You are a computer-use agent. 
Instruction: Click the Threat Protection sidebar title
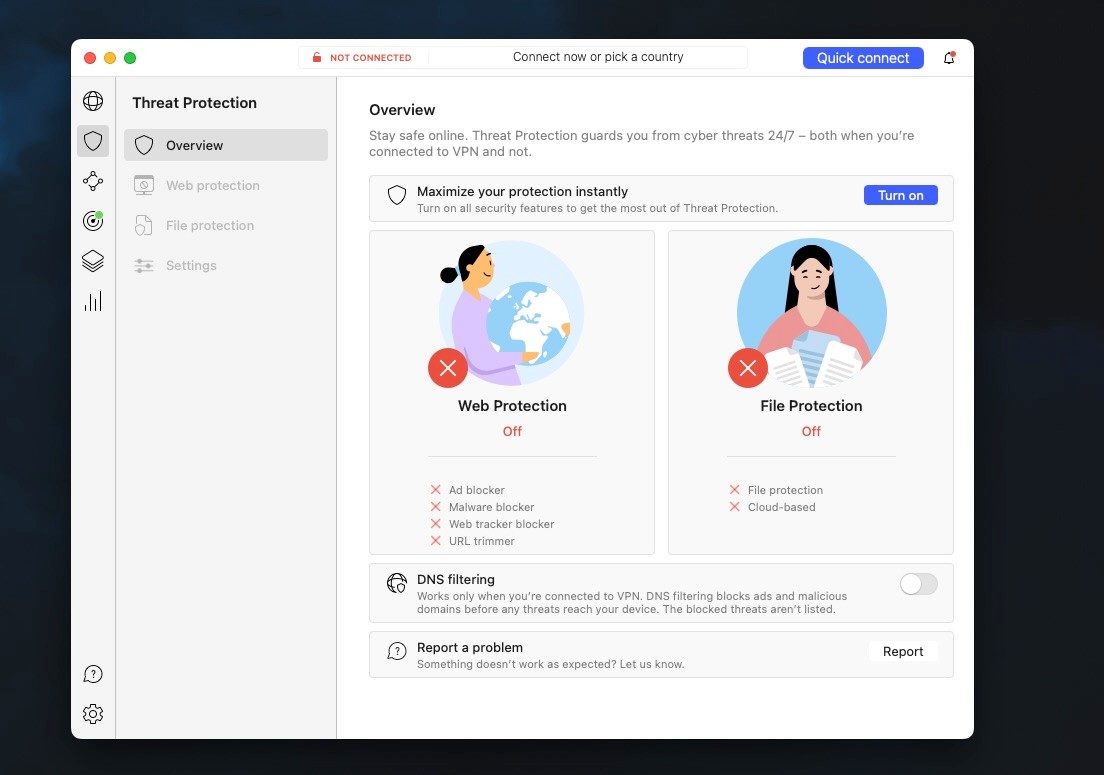click(x=194, y=103)
